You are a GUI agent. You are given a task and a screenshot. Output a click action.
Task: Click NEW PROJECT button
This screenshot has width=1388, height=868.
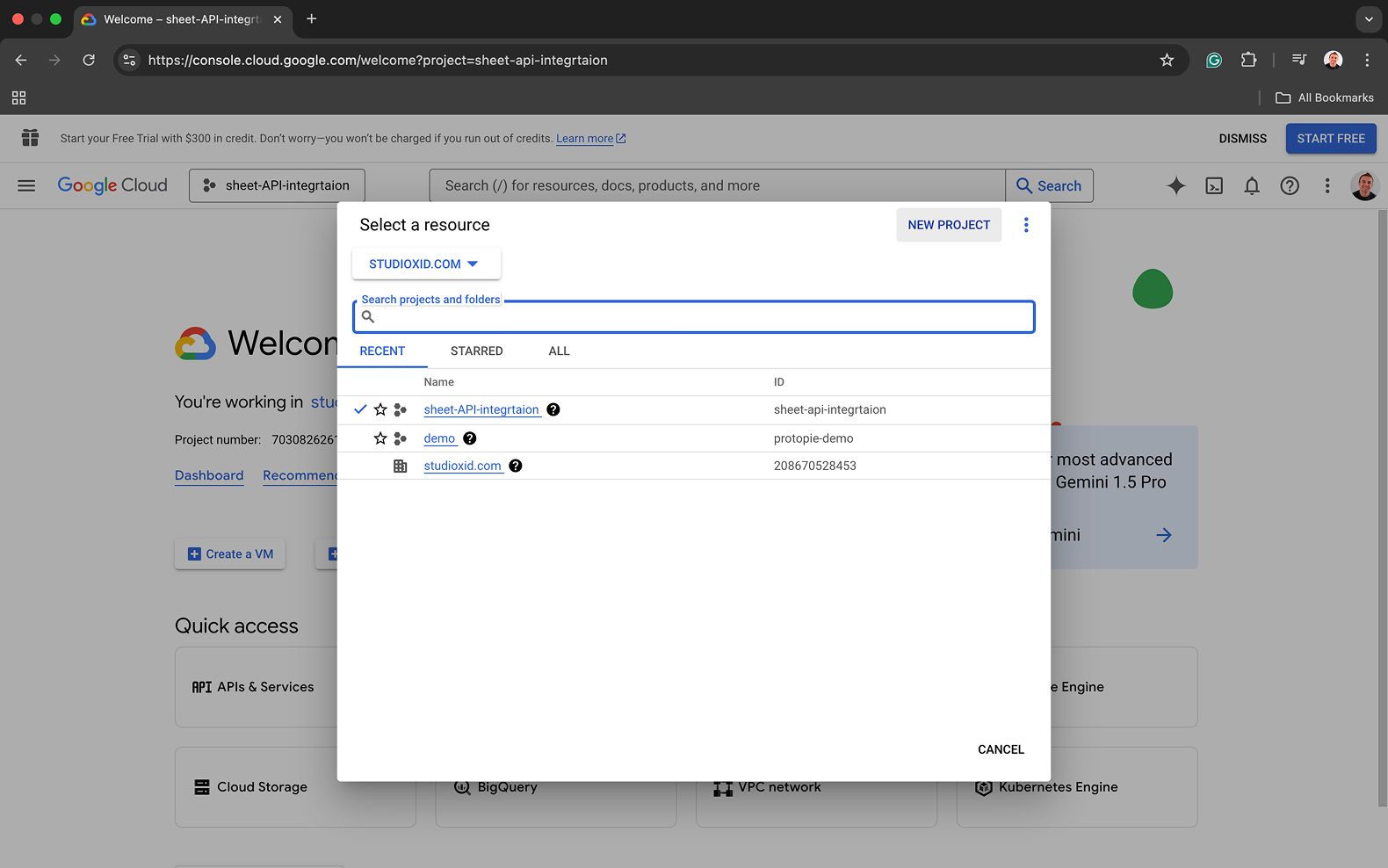point(949,225)
